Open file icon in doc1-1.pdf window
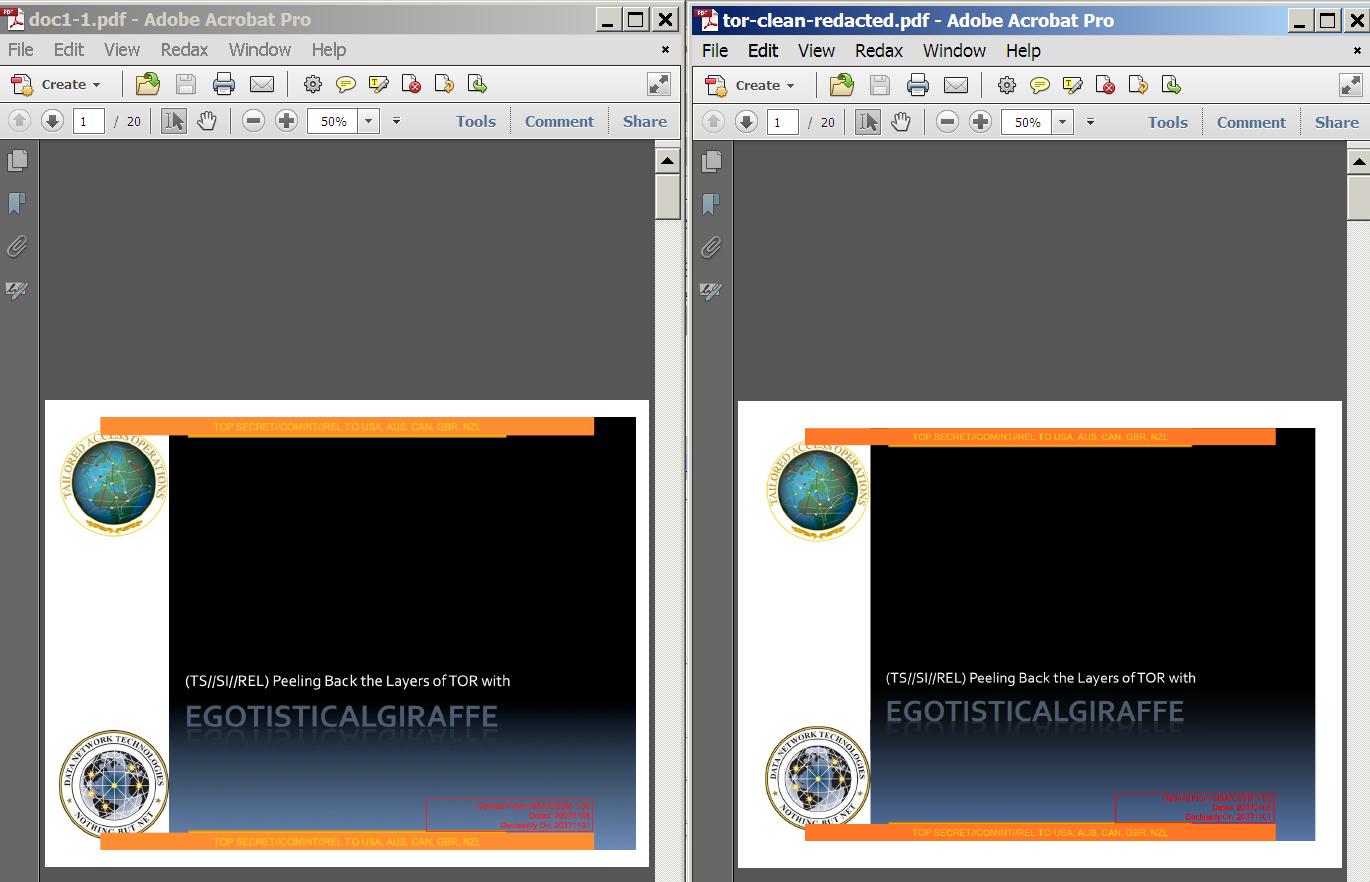Image resolution: width=1370 pixels, height=882 pixels. pos(148,85)
